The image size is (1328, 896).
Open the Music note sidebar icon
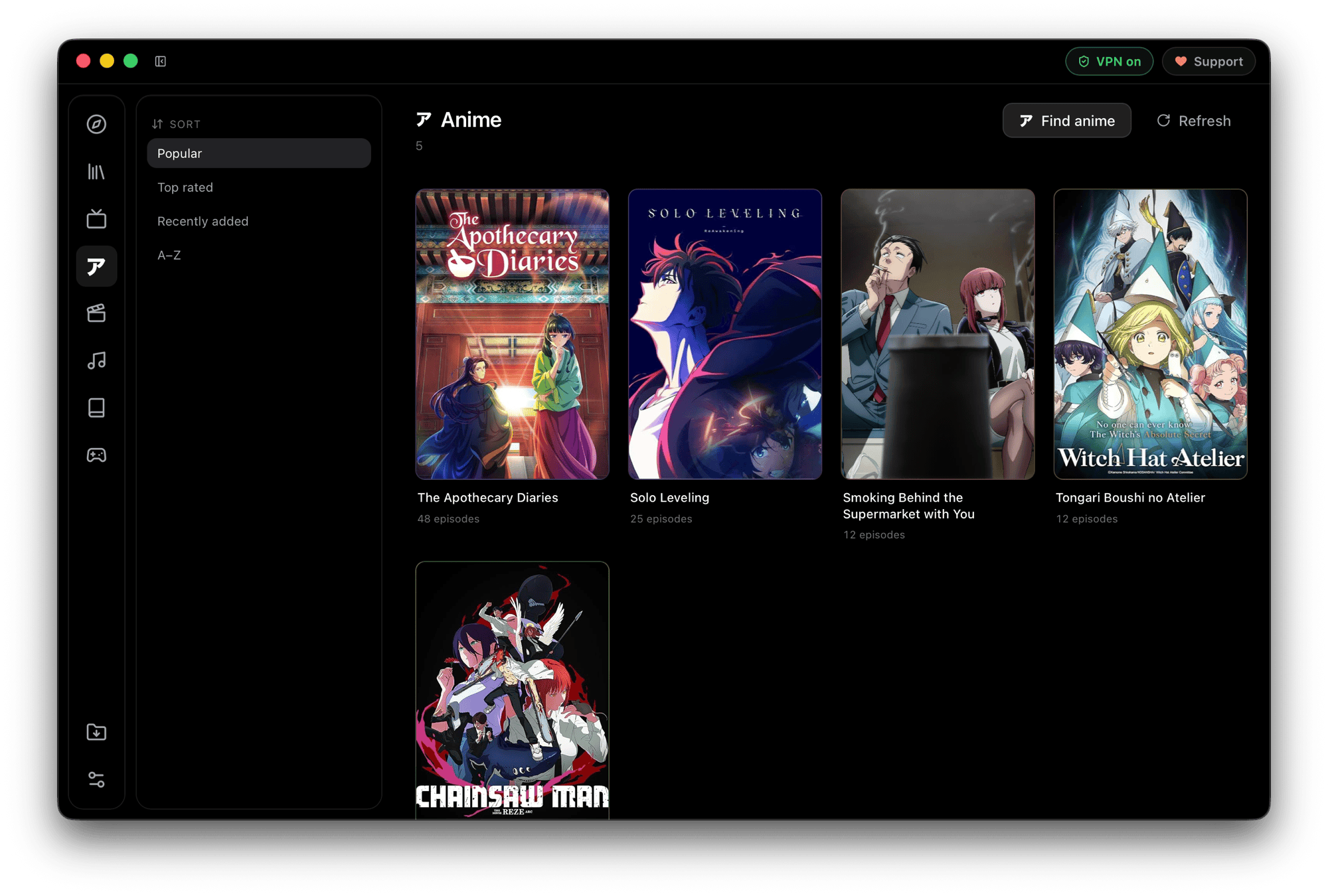[x=96, y=360]
